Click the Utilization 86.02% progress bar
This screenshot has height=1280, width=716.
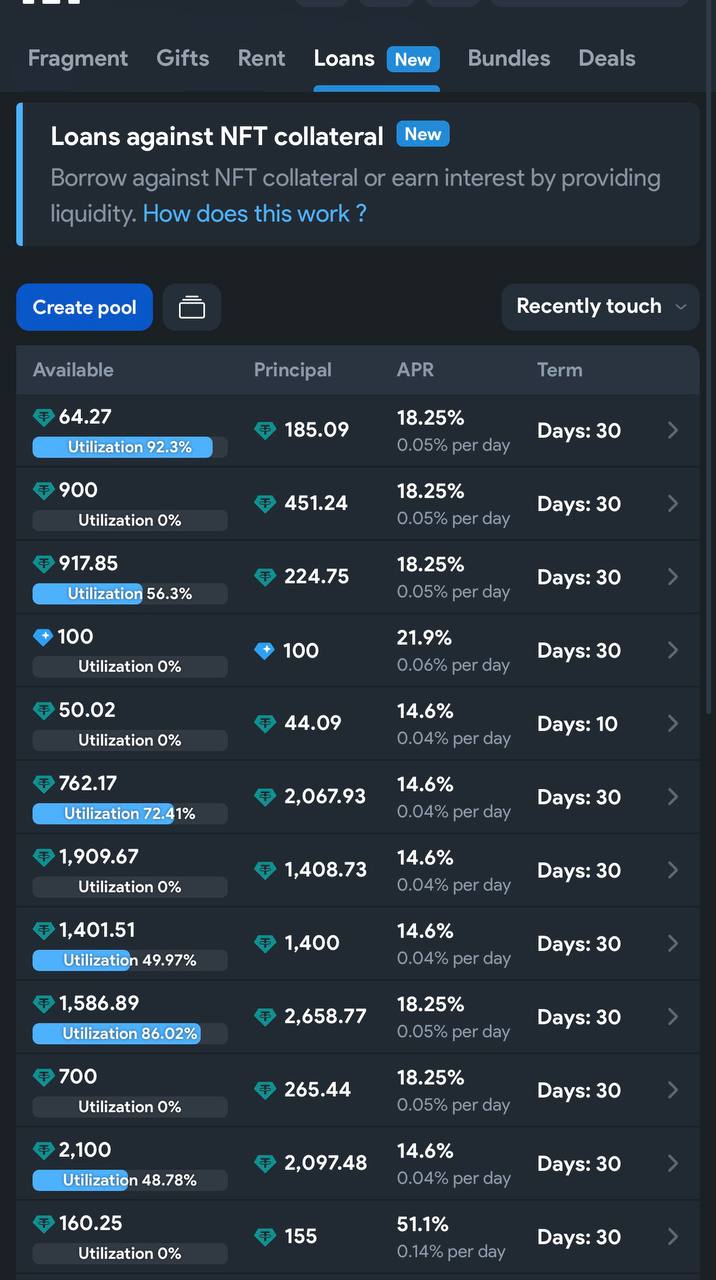[x=130, y=1033]
